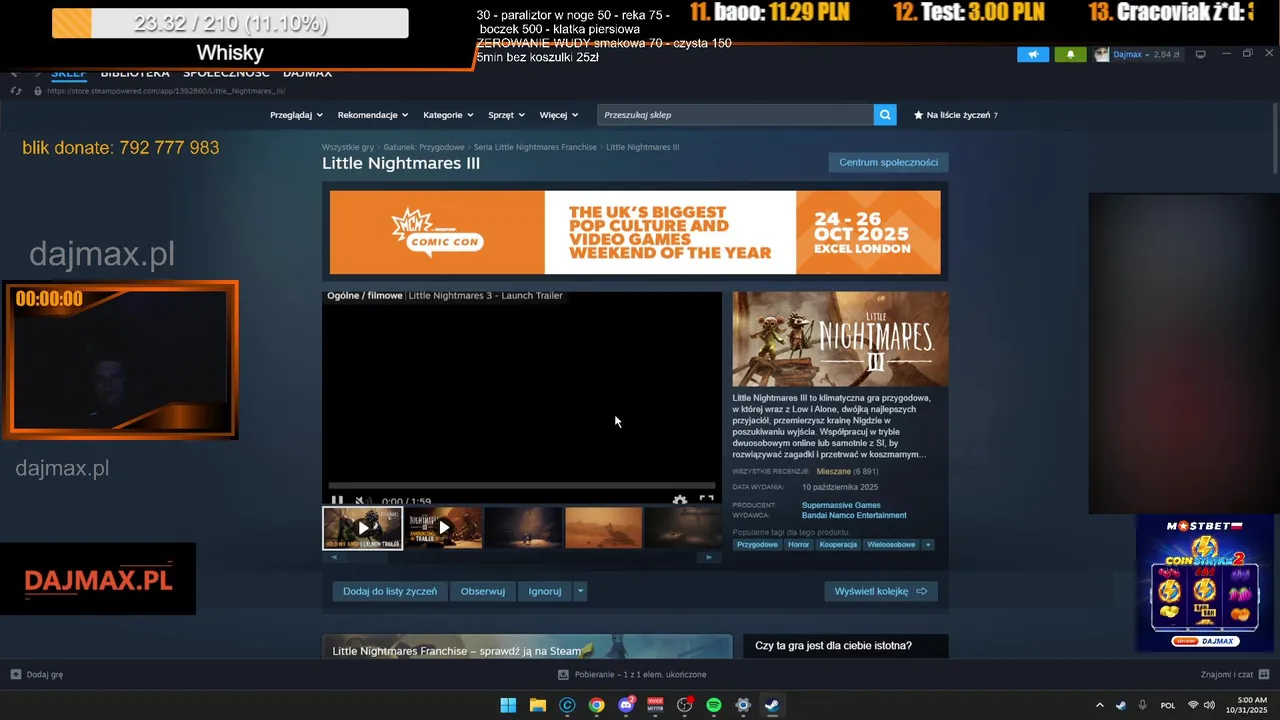
Task: Open developer Supermassive Games link
Action: click(841, 505)
